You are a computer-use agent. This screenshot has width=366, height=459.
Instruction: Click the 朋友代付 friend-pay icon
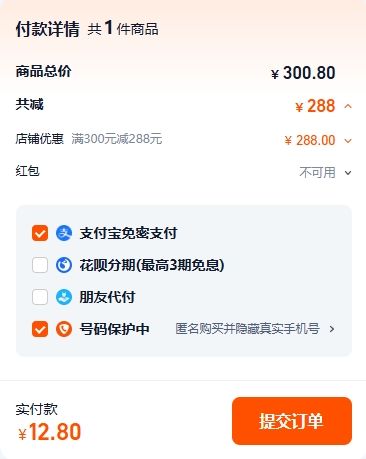(64, 297)
